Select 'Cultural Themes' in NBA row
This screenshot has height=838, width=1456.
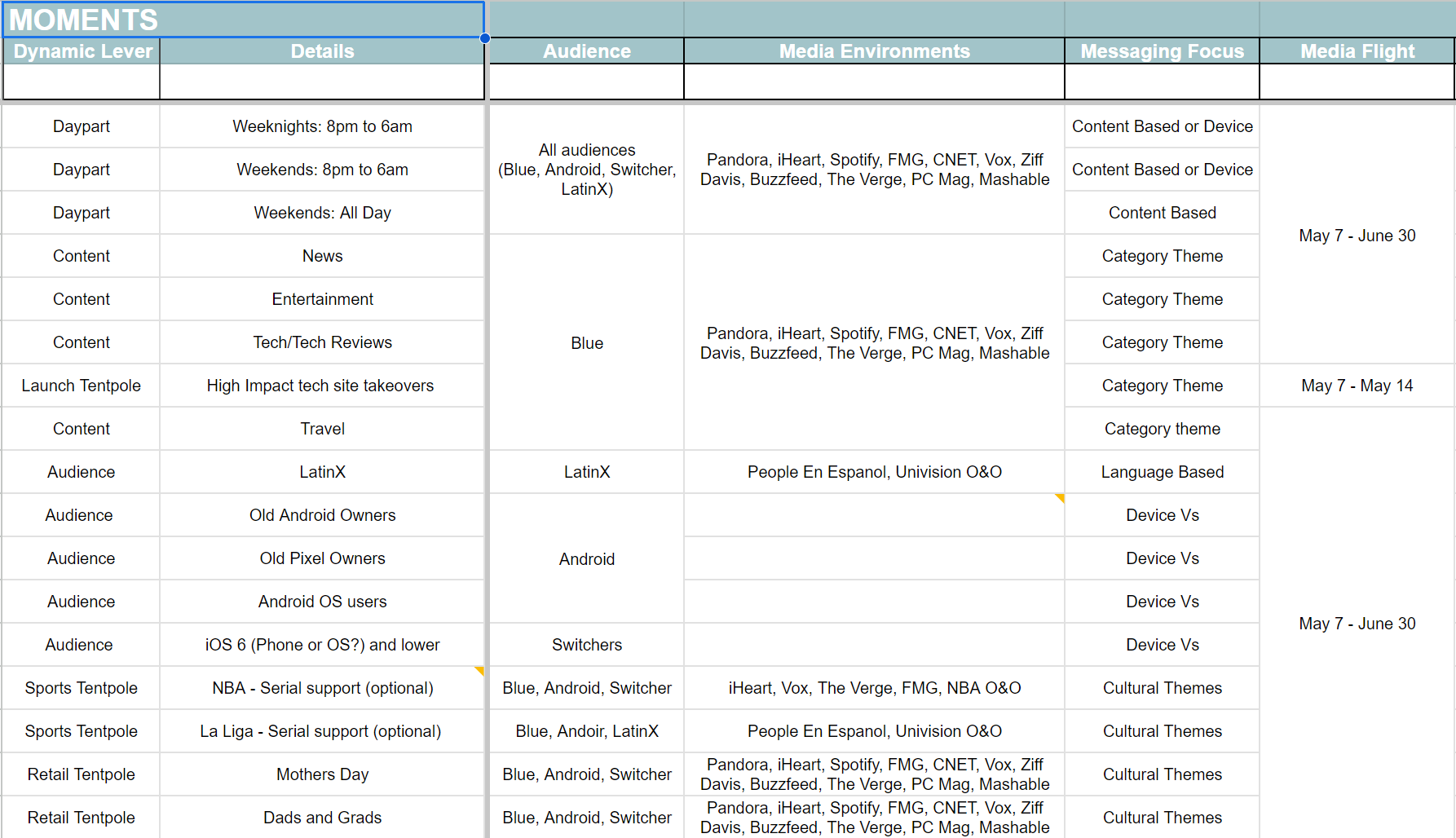[x=1162, y=688]
